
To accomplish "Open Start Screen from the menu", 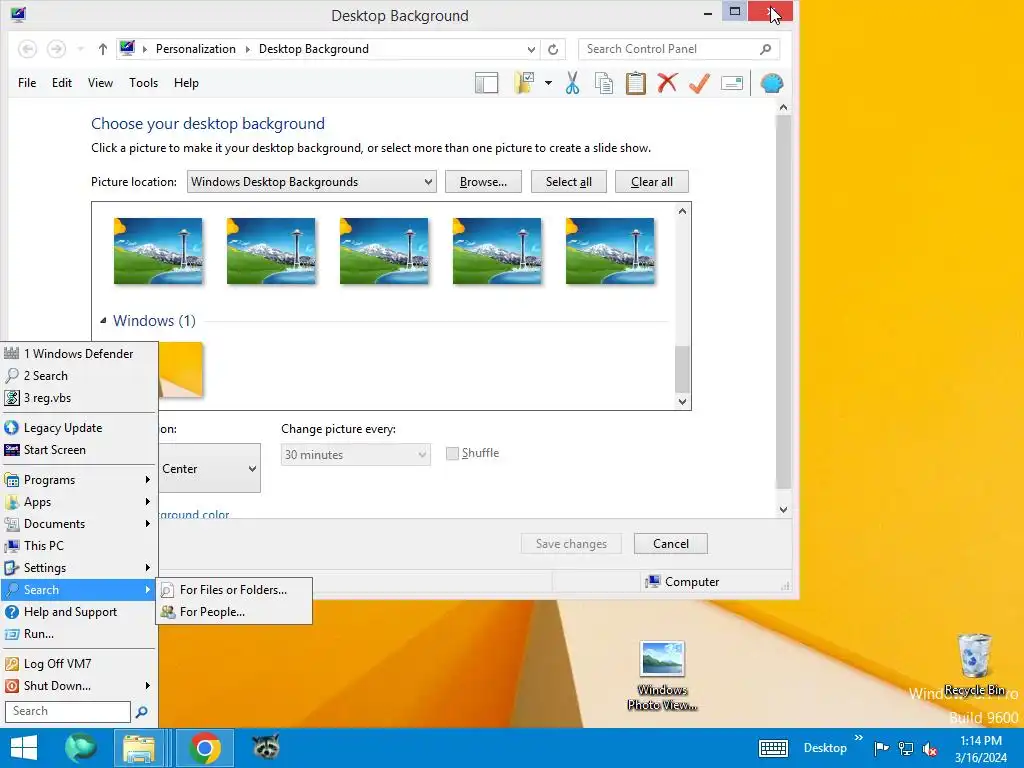I will (x=78, y=450).
